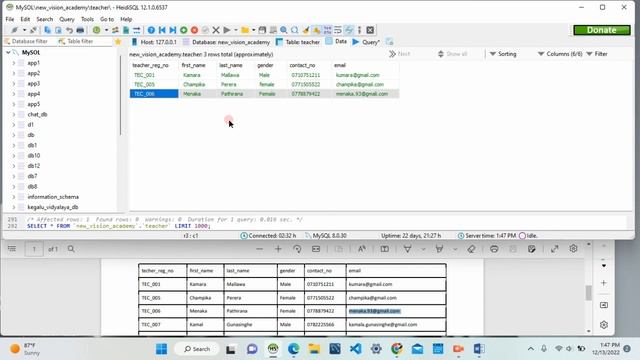Click the PDF viewer search magnifier icon
Image resolution: width=640 pixels, height=360 pixels.
point(71,249)
